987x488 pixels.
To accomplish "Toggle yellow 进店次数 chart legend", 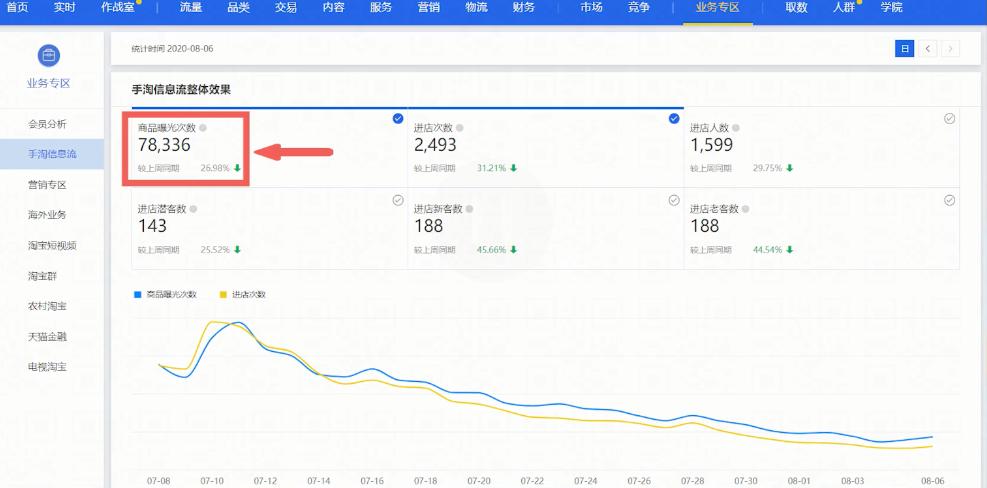I will pyautogui.click(x=242, y=294).
